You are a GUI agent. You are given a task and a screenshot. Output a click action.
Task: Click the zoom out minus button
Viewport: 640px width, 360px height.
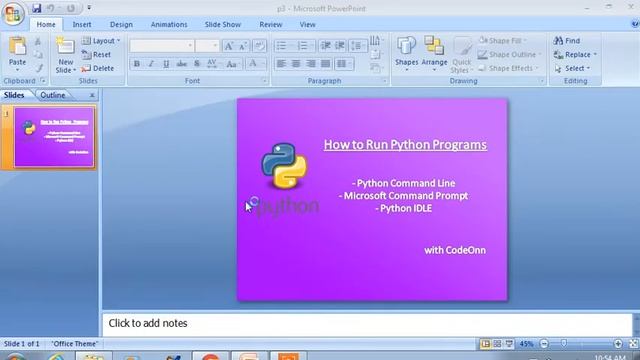tap(544, 344)
